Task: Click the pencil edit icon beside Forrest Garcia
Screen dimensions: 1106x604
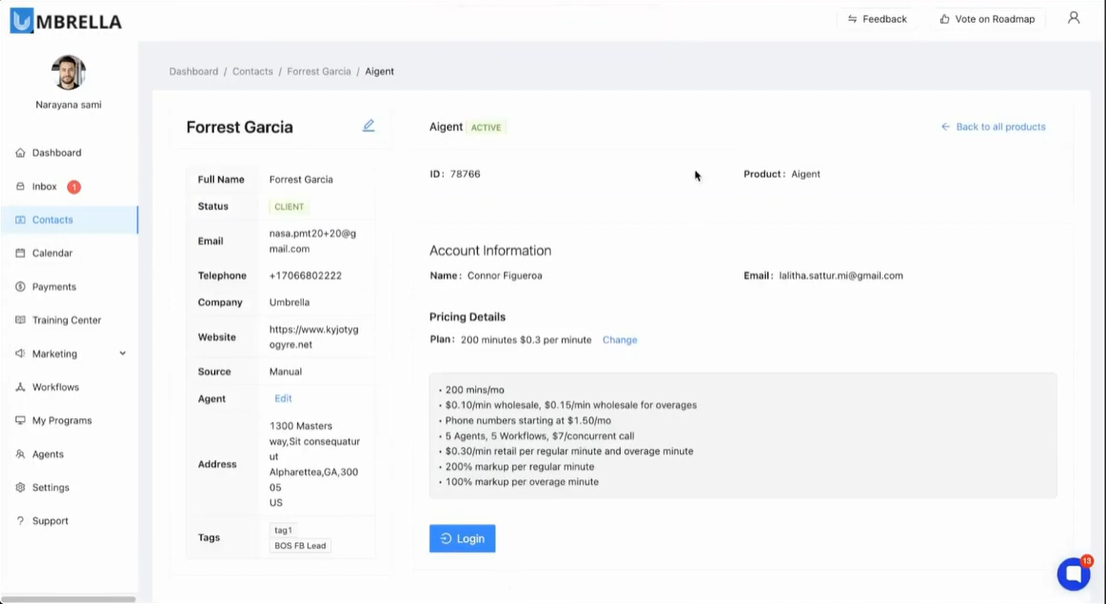Action: click(x=368, y=126)
